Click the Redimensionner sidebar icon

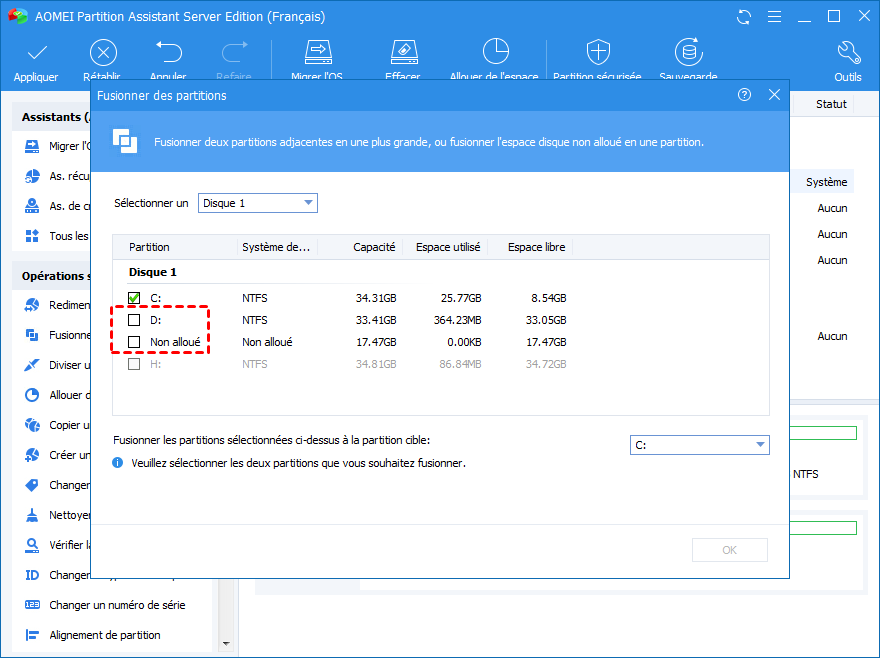(x=32, y=305)
